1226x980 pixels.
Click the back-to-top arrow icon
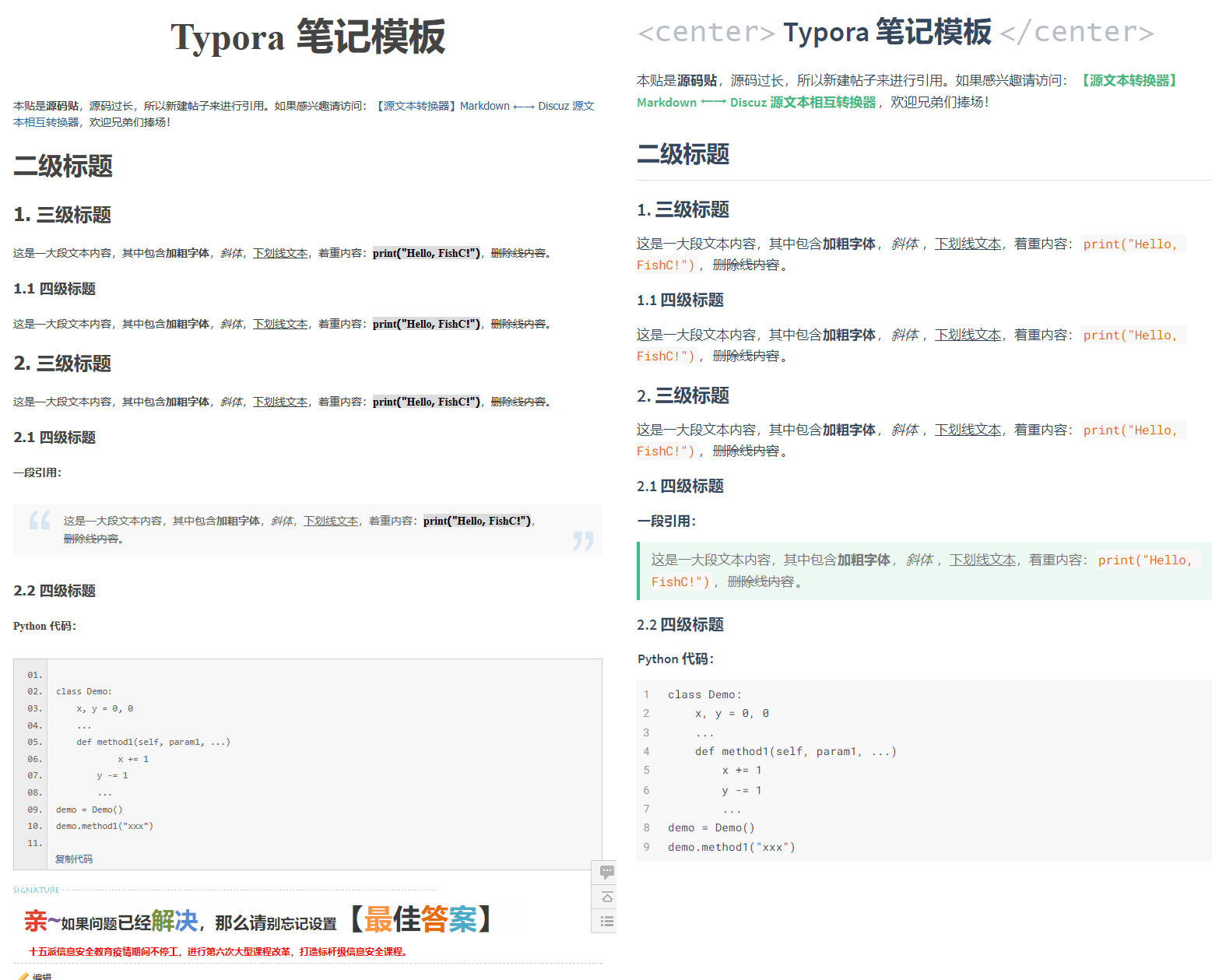(606, 897)
